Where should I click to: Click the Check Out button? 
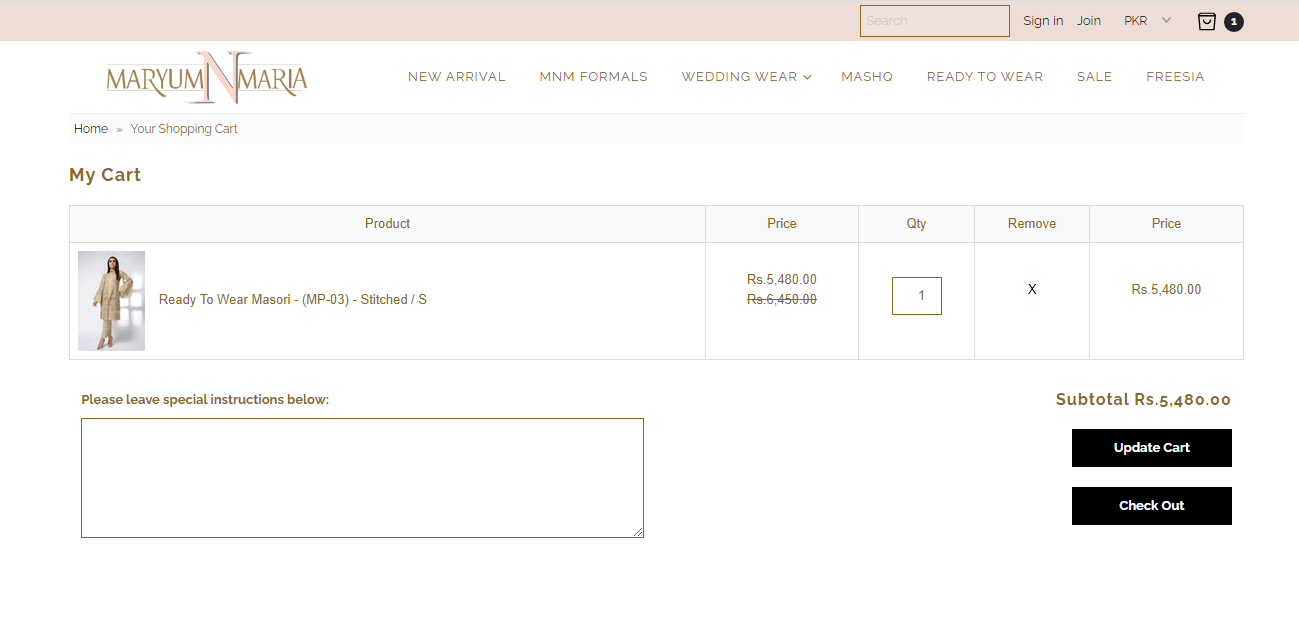(x=1152, y=506)
